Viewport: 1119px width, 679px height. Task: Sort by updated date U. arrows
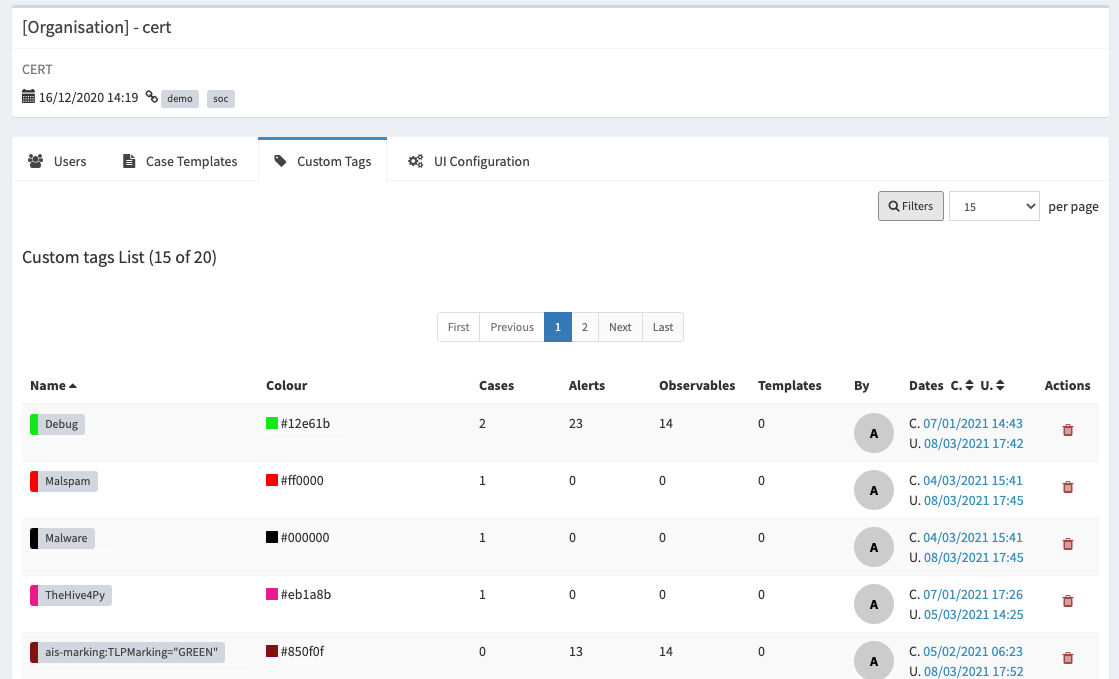pyautogui.click(x=1000, y=386)
